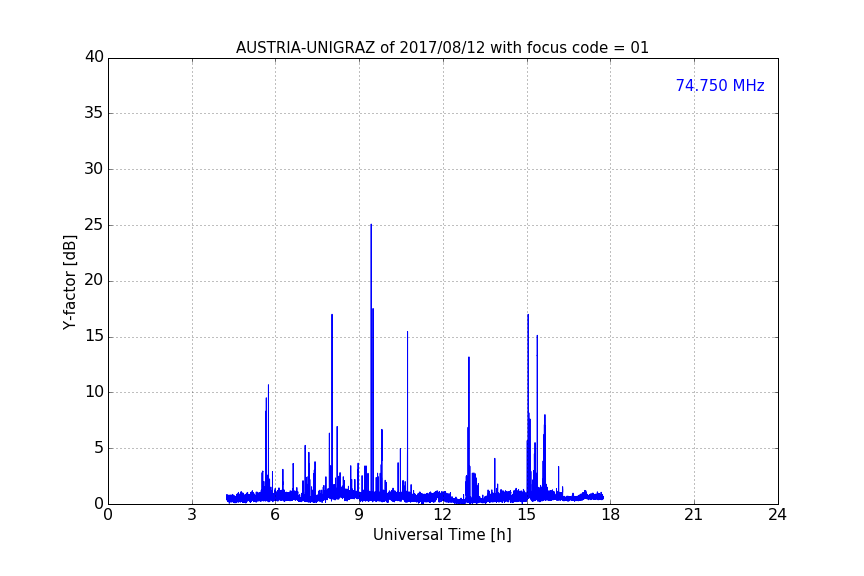Click the y-axis tick label '20'
864x576 pixels.
pyautogui.click(x=94, y=280)
